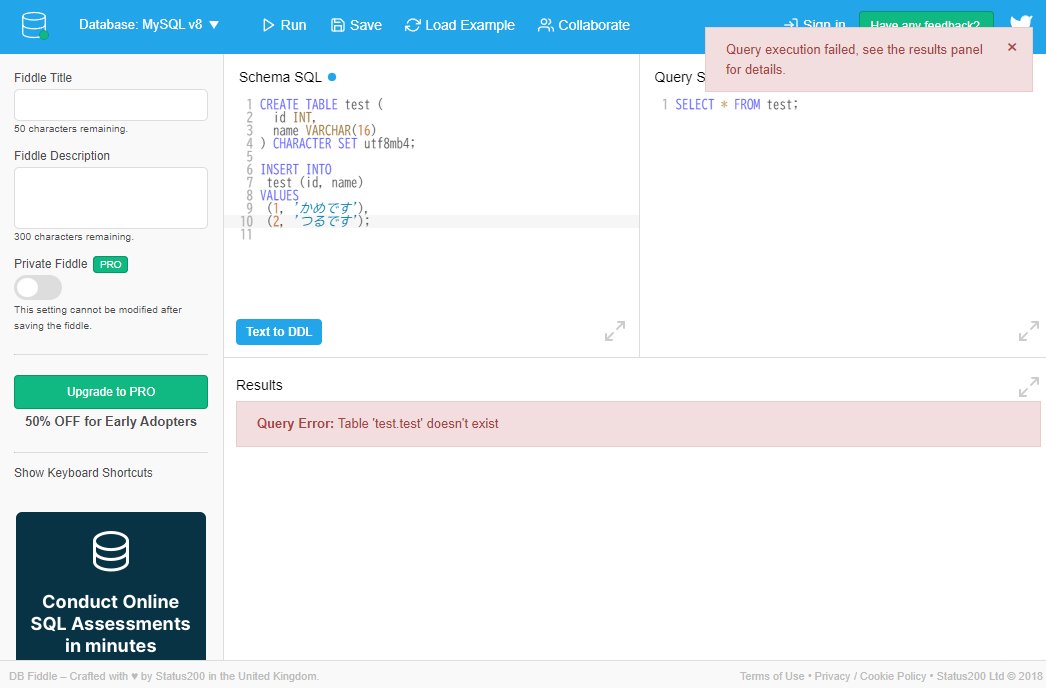Show Keyboard Shortcuts
Viewport: 1046px width, 688px height.
pos(83,472)
